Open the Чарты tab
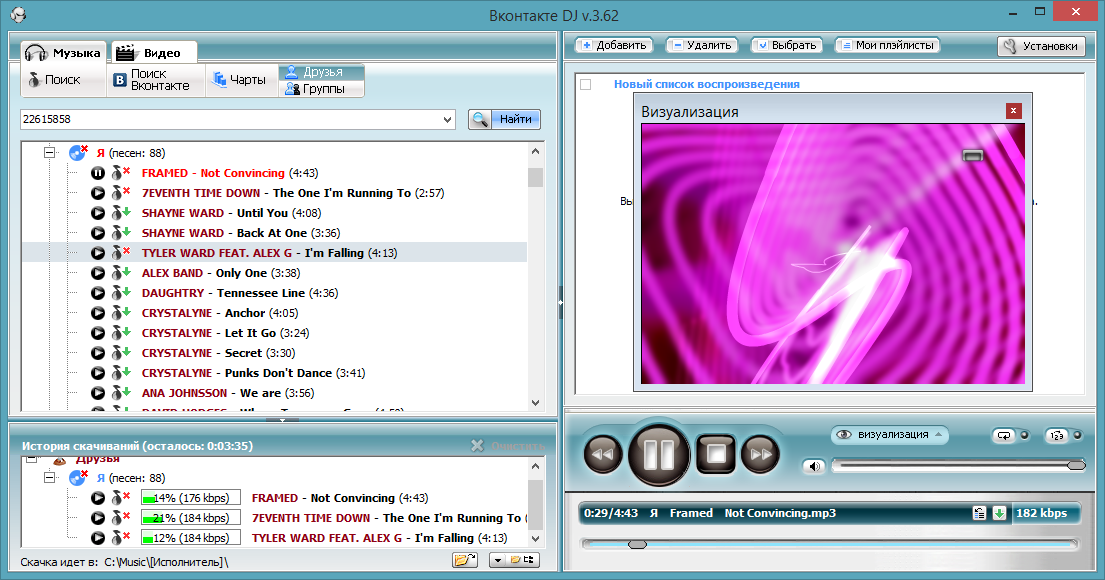Image resolution: width=1105 pixels, height=580 pixels. click(x=241, y=80)
